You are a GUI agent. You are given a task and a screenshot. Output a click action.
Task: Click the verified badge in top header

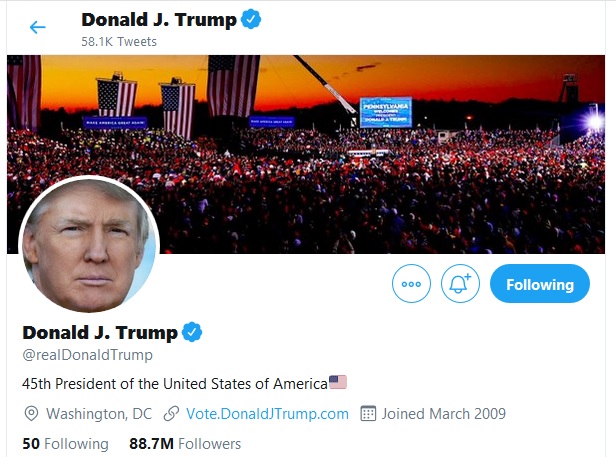(252, 20)
